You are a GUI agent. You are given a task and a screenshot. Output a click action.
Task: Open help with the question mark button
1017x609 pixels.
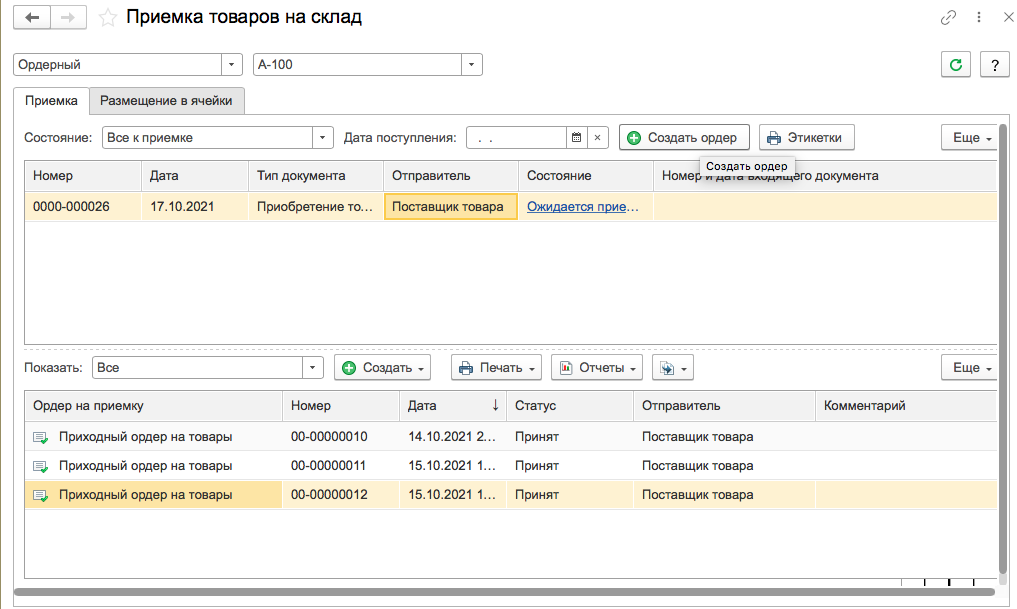point(994,65)
